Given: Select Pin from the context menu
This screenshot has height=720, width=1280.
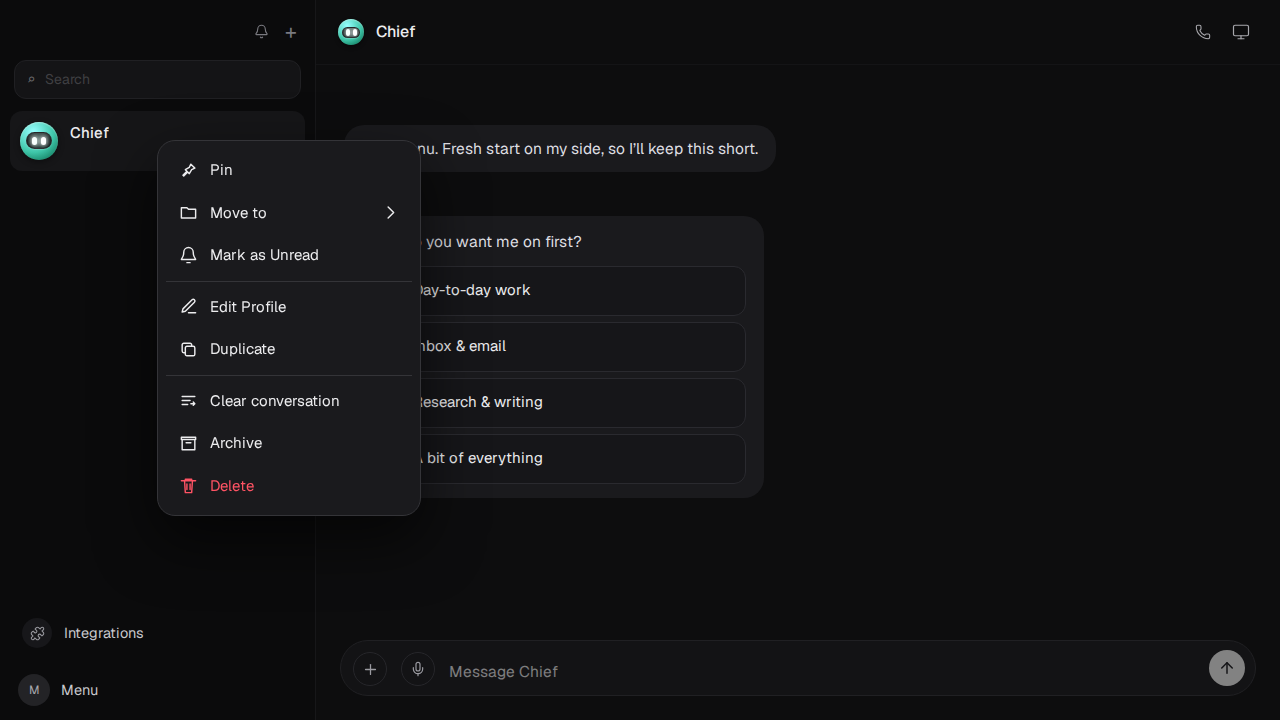Looking at the screenshot, I should point(289,170).
